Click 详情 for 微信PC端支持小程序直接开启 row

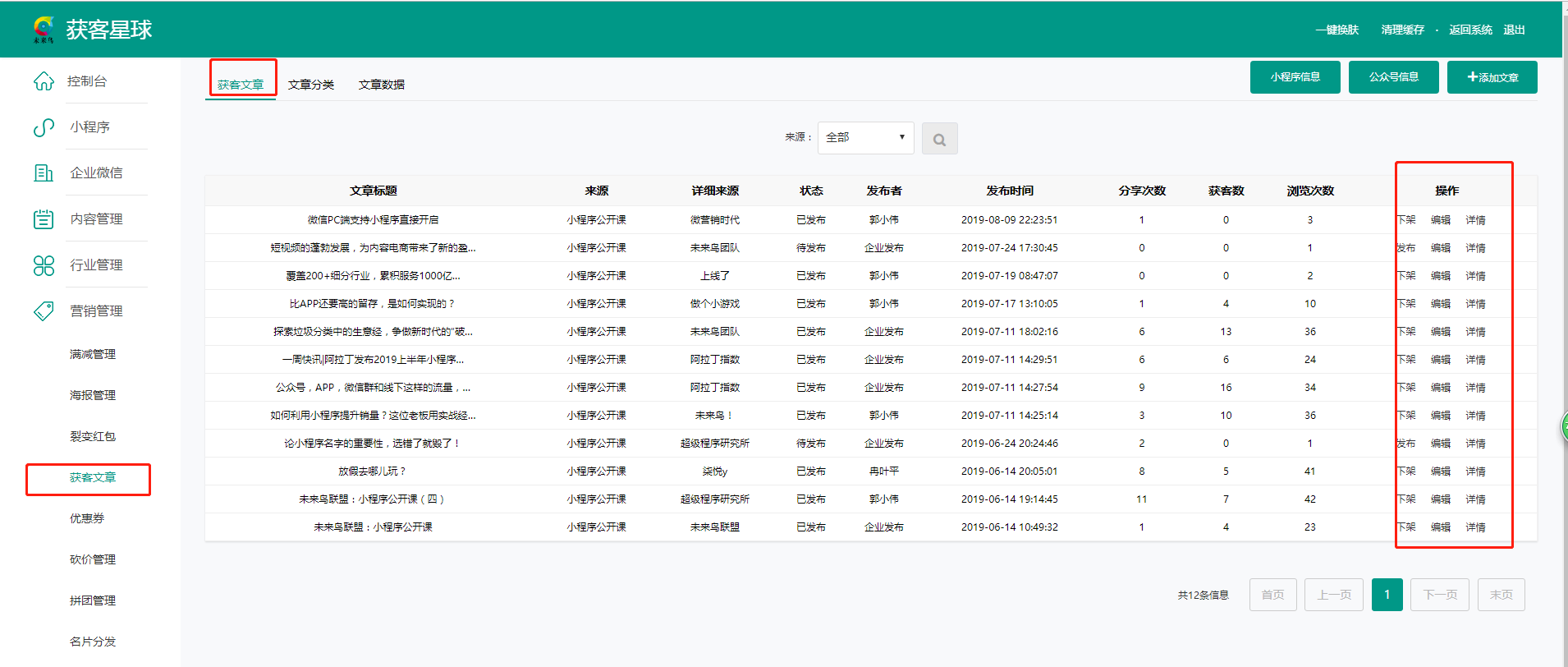point(1475,220)
